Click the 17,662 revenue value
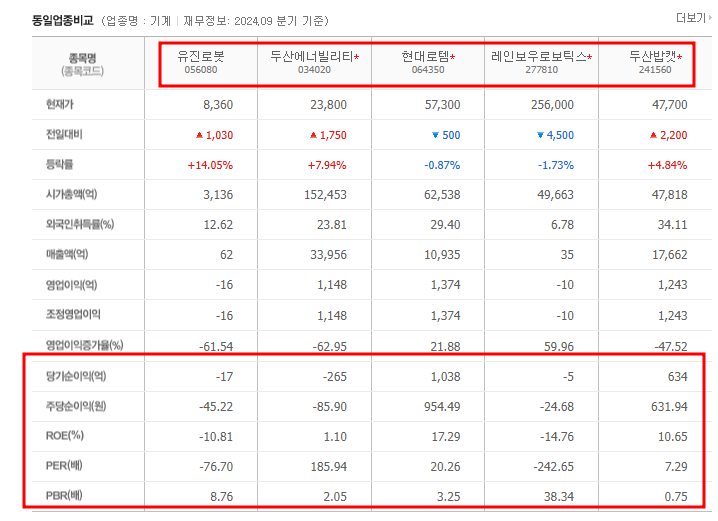This screenshot has width=718, height=521. coord(670,255)
